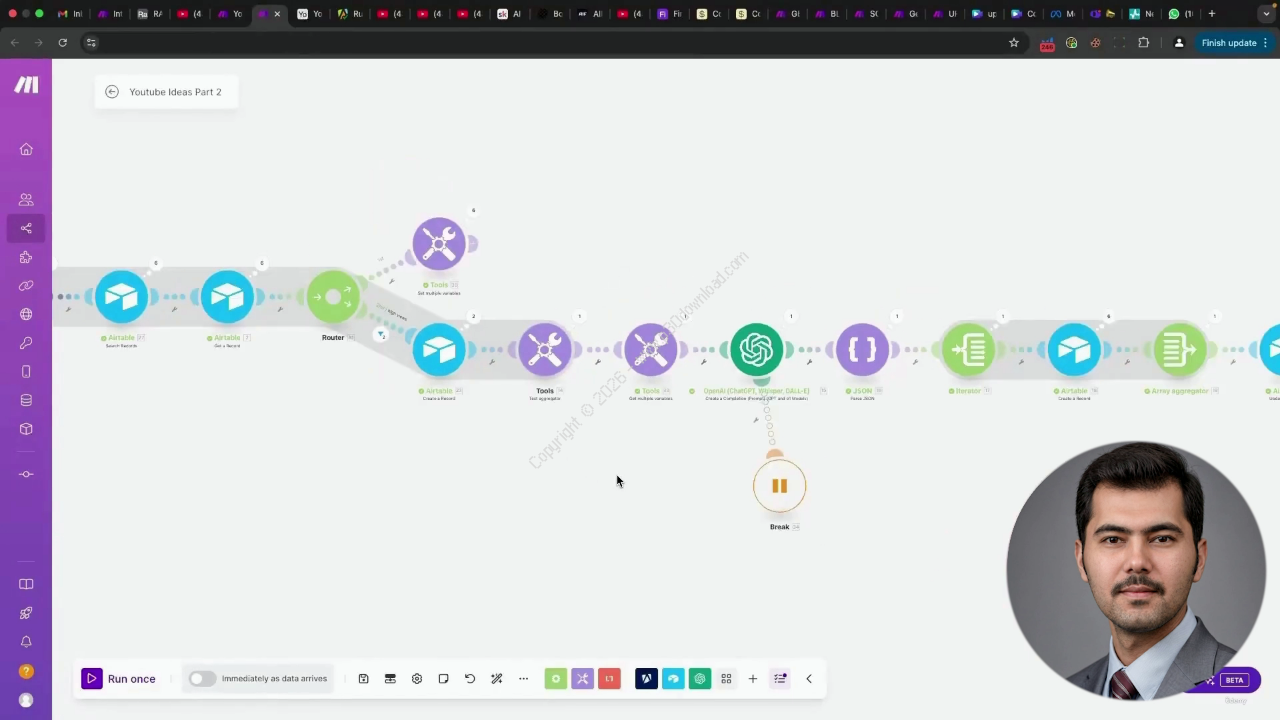Open the Chrome profile avatar
This screenshot has height=720, width=1280.
tap(1179, 43)
